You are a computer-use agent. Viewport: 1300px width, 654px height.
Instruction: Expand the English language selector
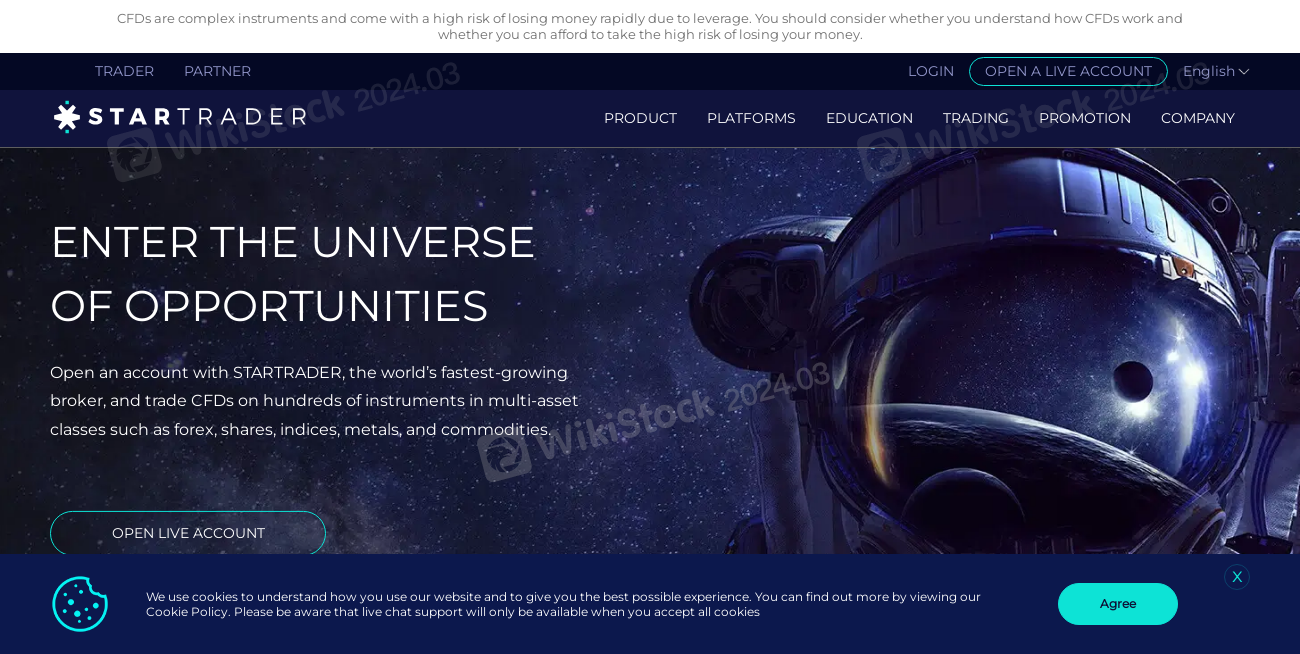pyautogui.click(x=1215, y=71)
